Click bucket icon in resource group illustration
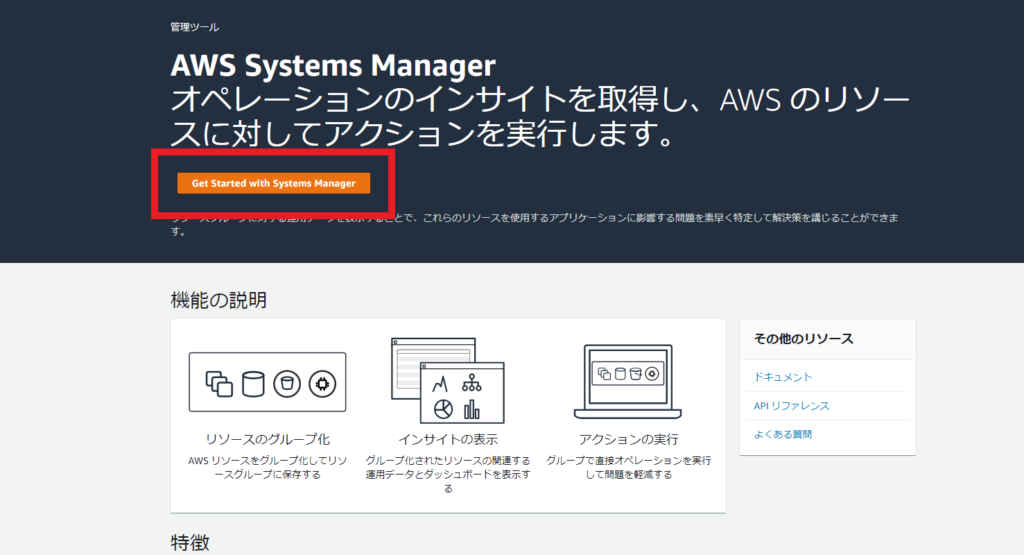Image resolution: width=1024 pixels, height=555 pixels. pyautogui.click(x=287, y=382)
